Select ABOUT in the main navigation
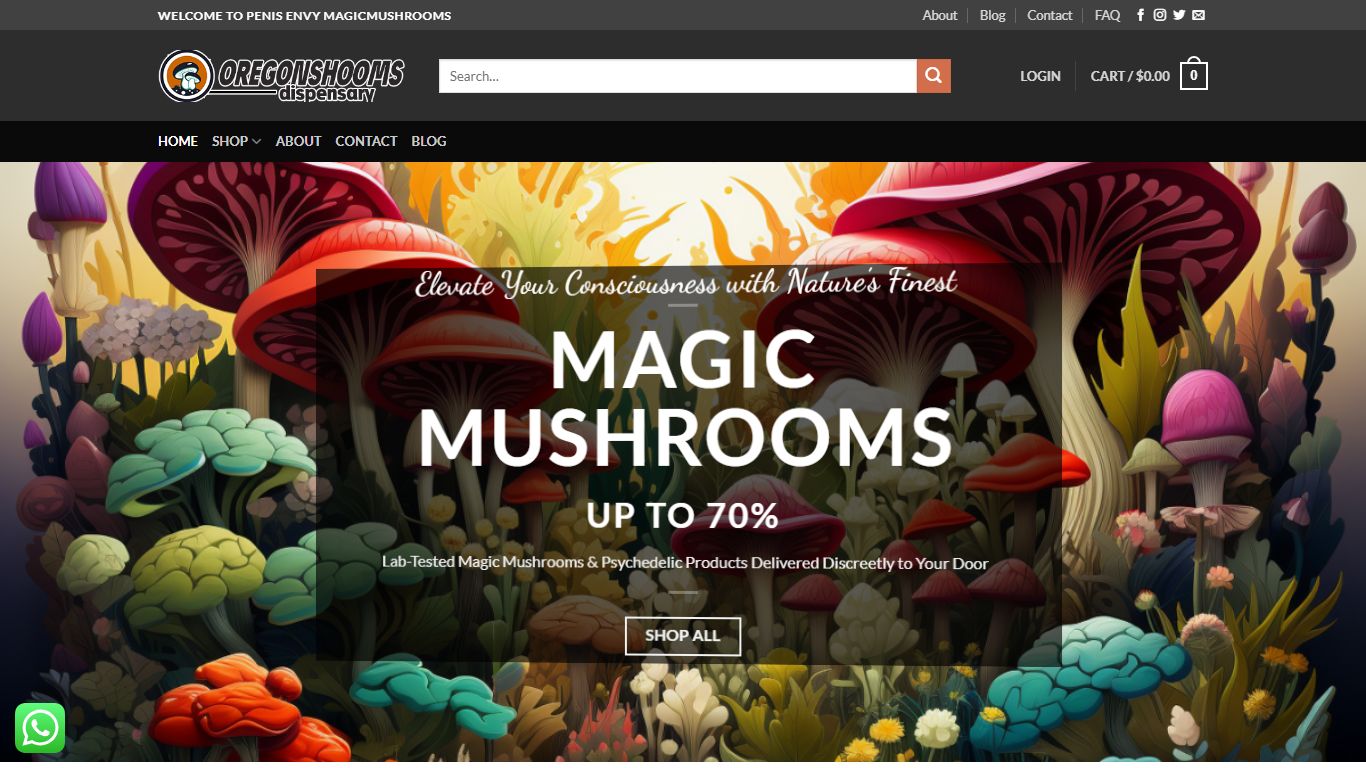Viewport: 1366px width, 768px height. coord(298,141)
